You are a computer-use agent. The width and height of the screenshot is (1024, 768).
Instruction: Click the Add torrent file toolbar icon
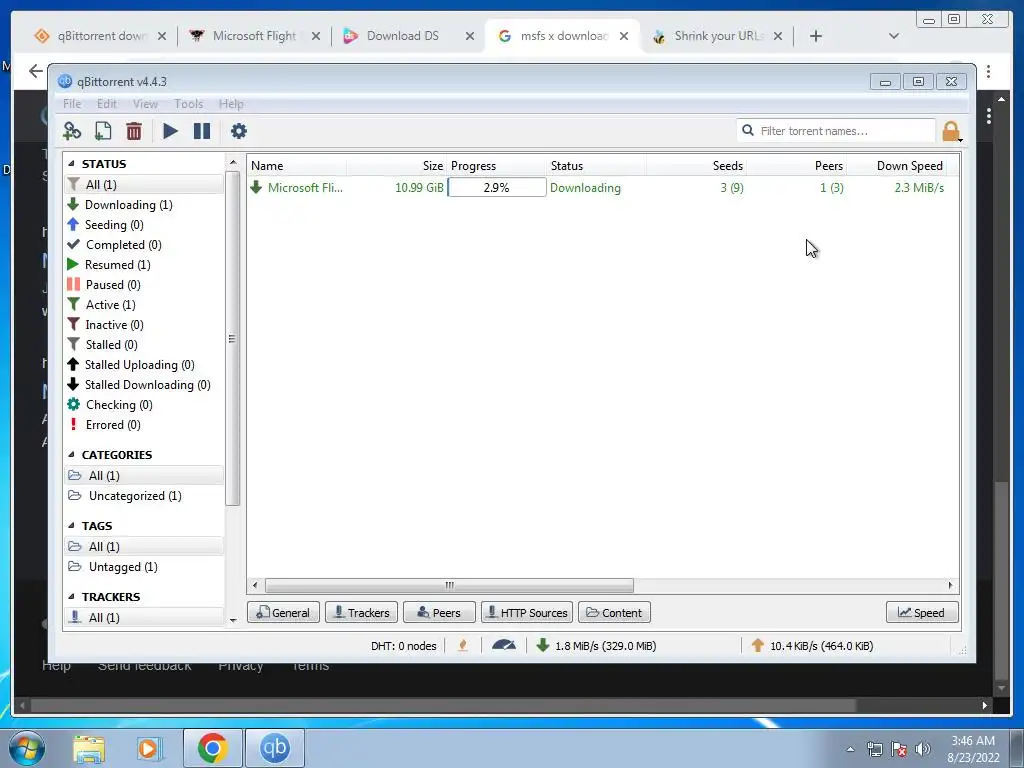point(103,131)
